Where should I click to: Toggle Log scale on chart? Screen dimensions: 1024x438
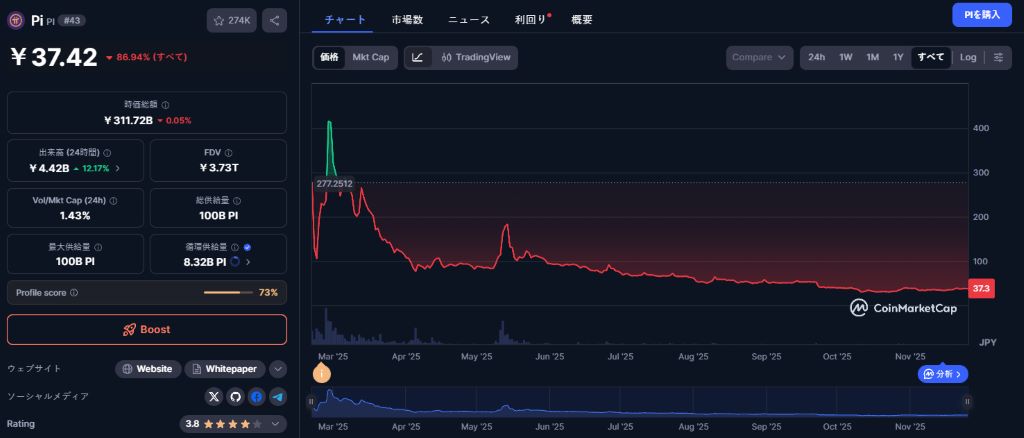968,57
